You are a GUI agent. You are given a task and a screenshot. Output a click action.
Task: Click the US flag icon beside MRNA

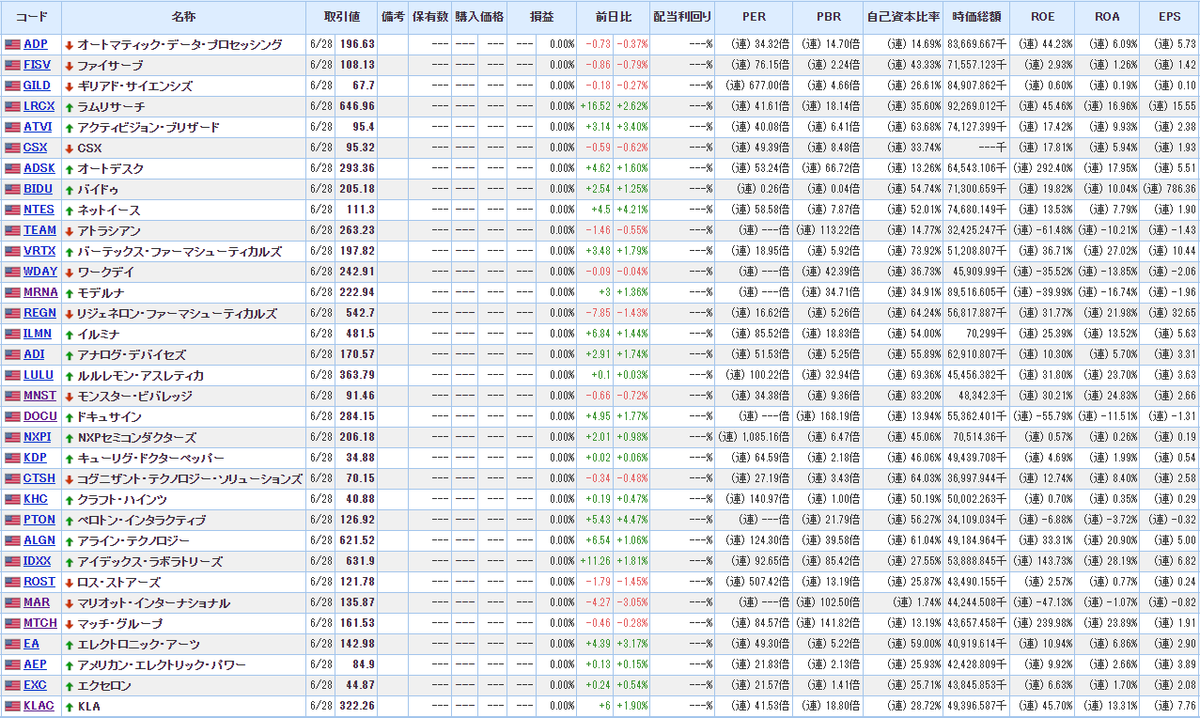tap(12, 293)
